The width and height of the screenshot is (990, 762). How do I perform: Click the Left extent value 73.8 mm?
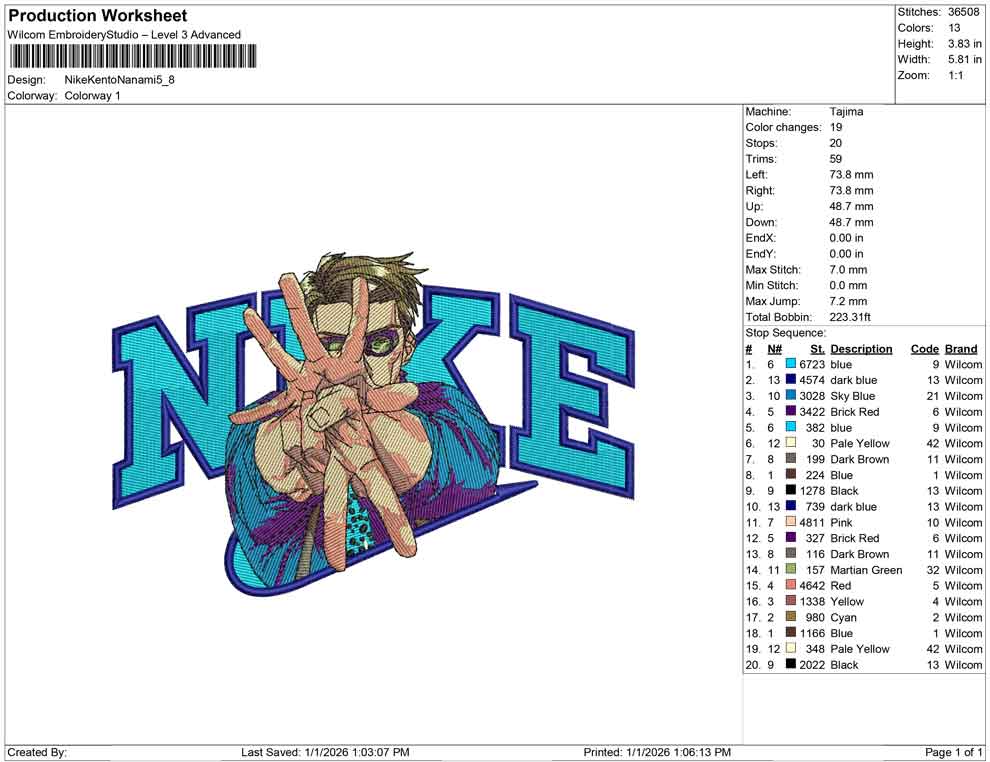pos(851,175)
